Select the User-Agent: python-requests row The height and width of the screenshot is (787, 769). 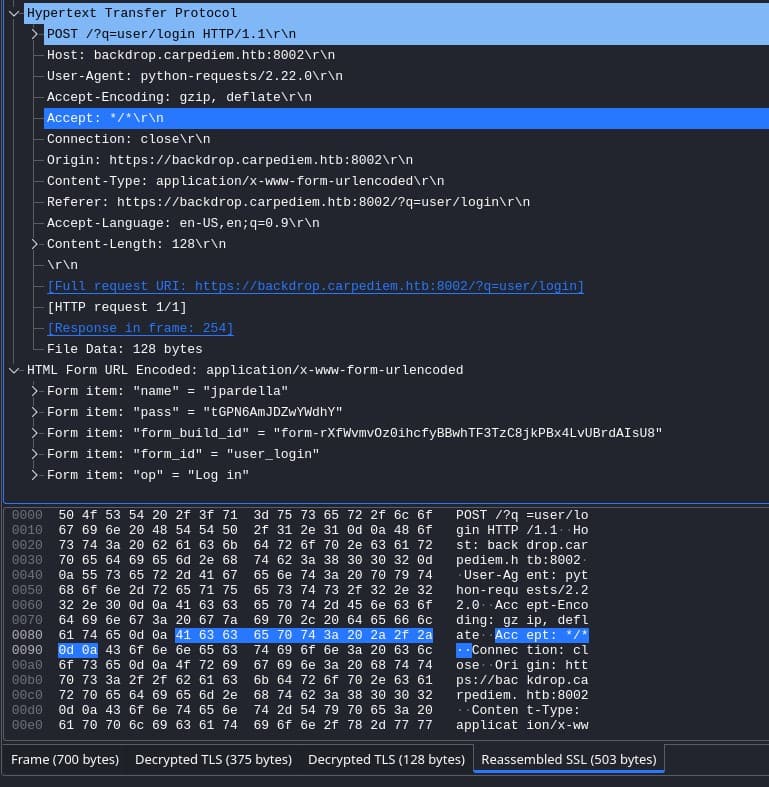[407, 76]
